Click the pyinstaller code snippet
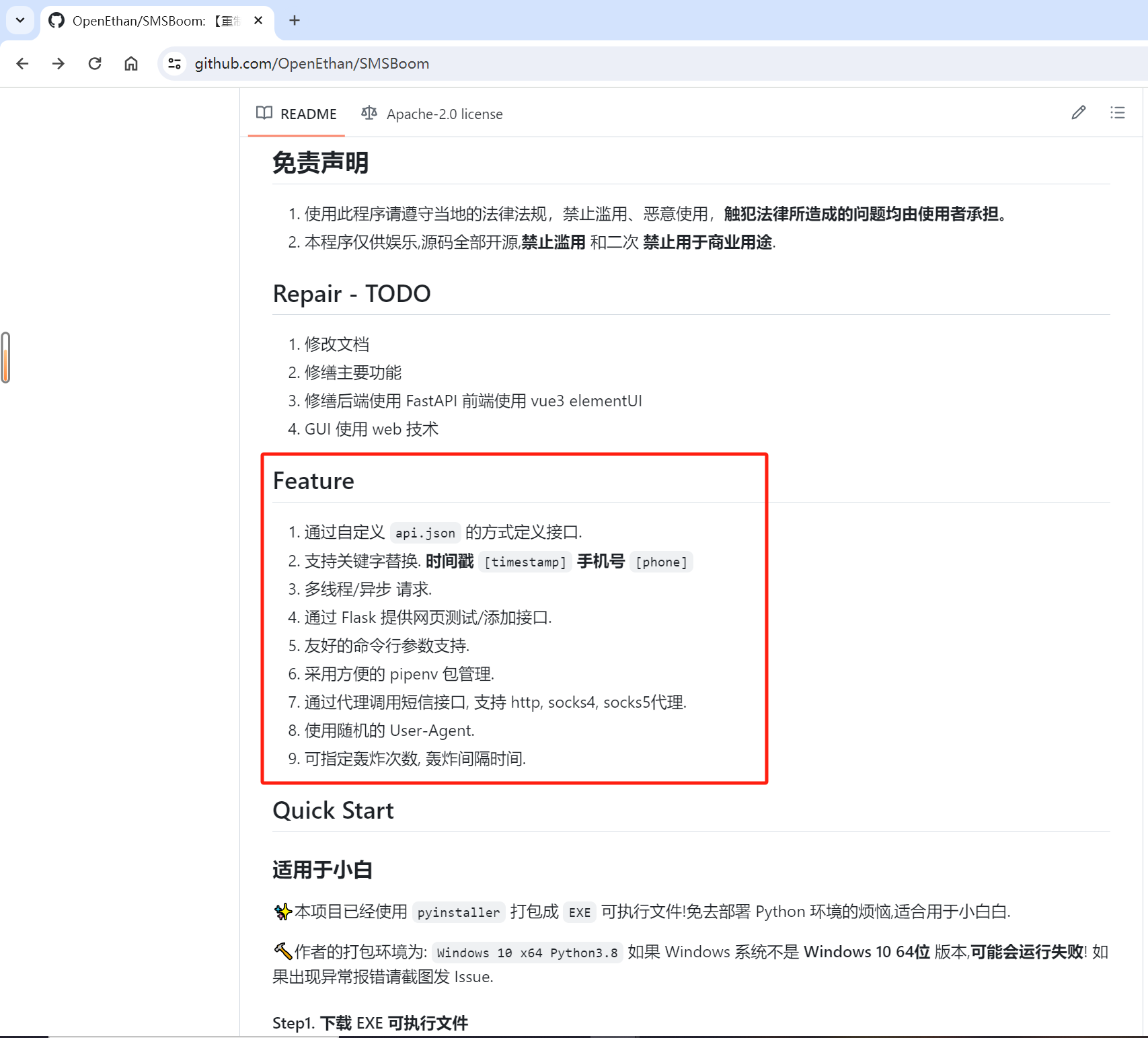 click(x=459, y=912)
